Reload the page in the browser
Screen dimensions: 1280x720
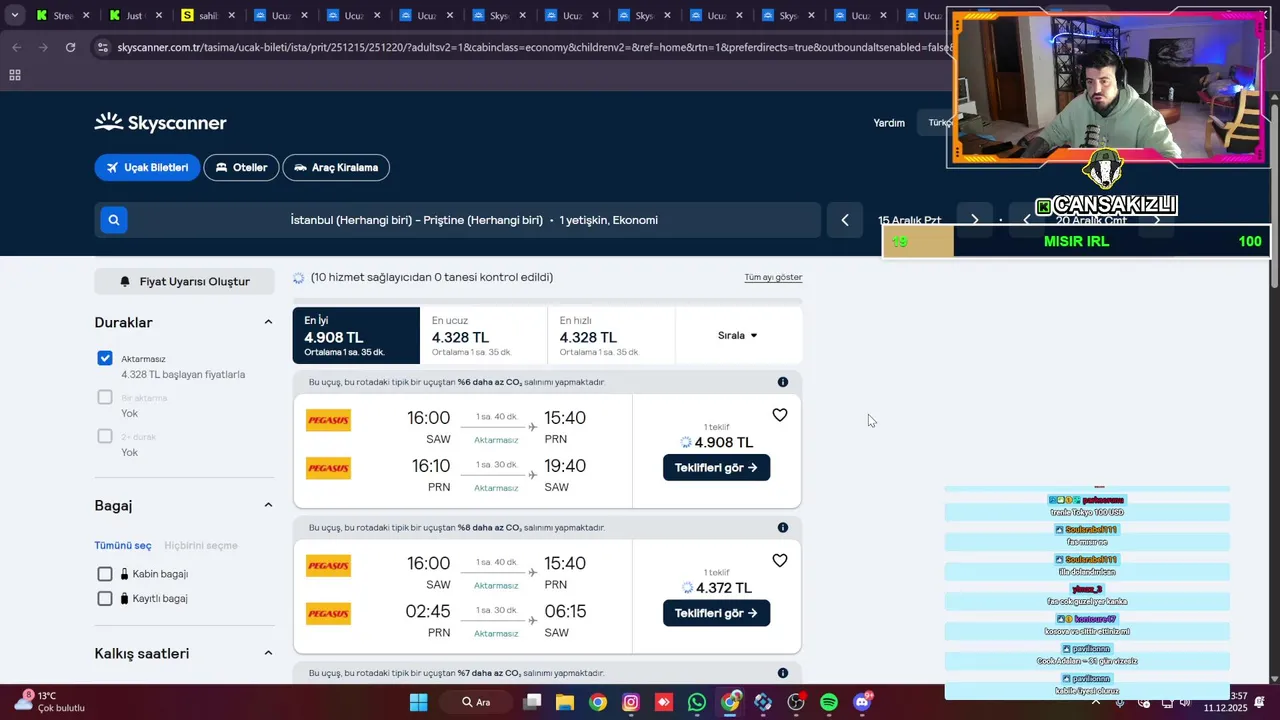coord(70,47)
